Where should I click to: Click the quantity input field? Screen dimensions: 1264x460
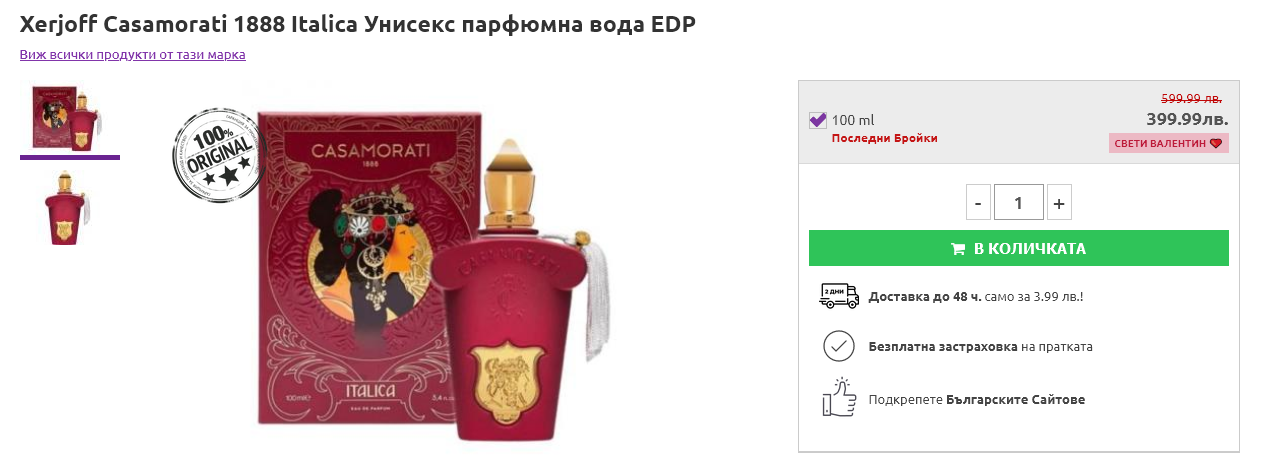1018,202
